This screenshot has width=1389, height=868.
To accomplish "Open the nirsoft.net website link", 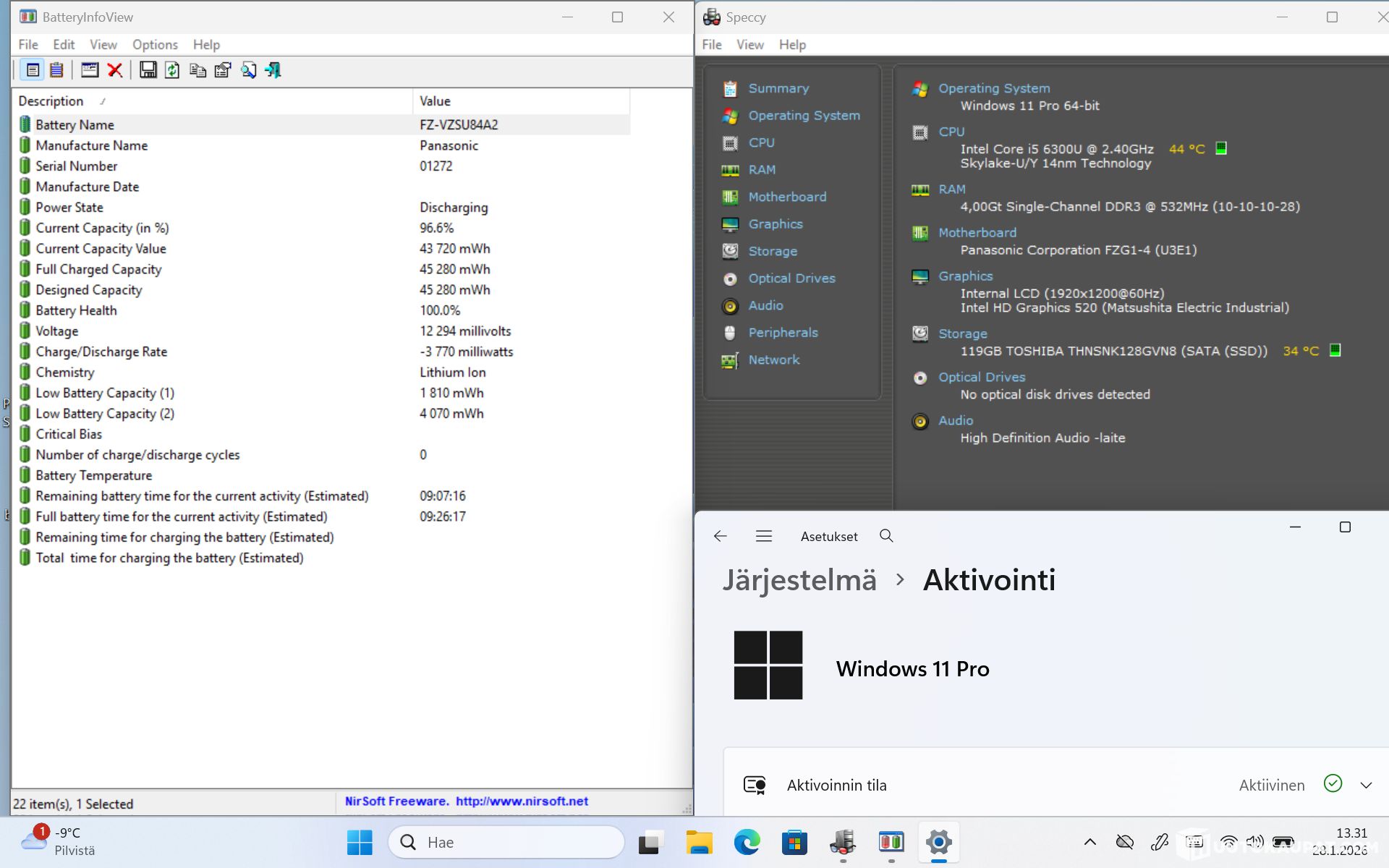I will [522, 801].
